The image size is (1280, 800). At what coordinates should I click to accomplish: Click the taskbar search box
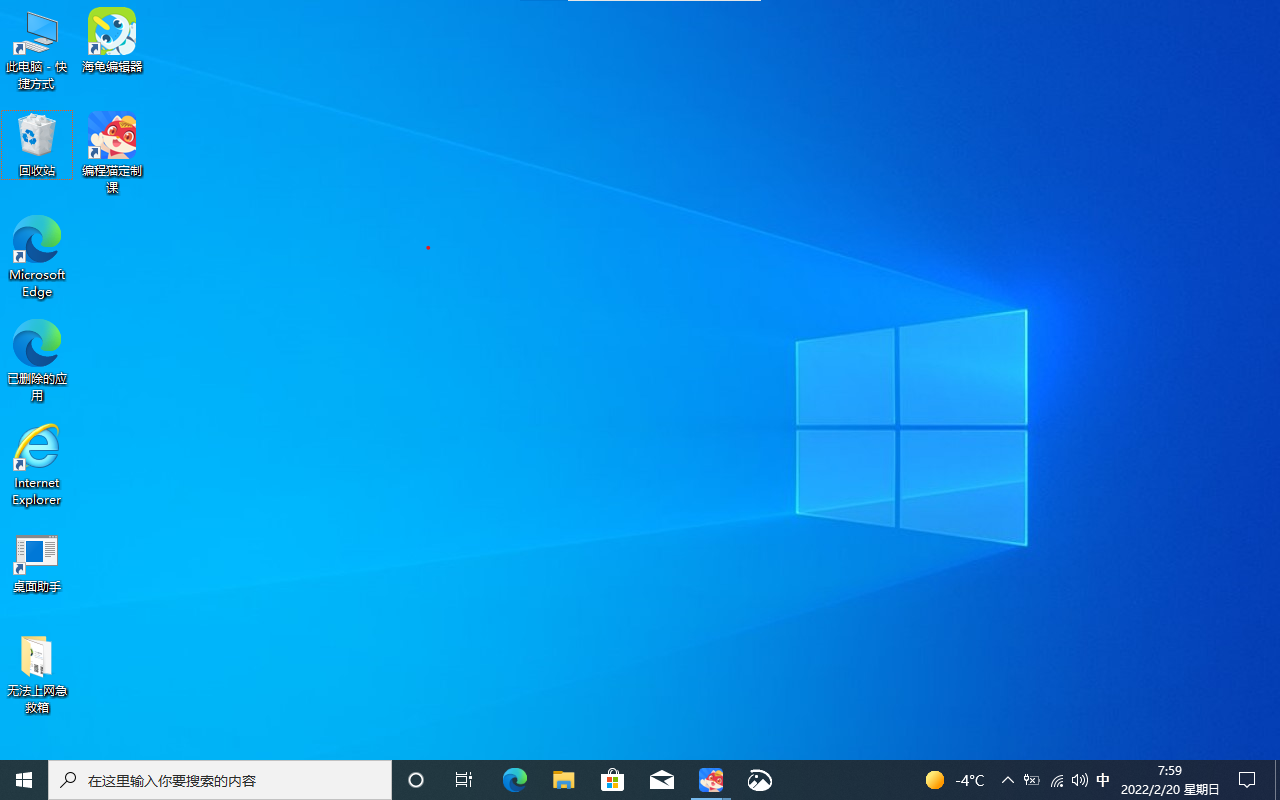[220, 780]
